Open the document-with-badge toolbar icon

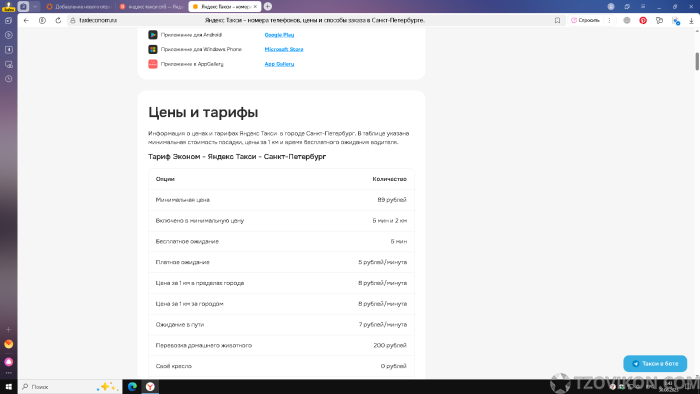pyautogui.click(x=675, y=21)
